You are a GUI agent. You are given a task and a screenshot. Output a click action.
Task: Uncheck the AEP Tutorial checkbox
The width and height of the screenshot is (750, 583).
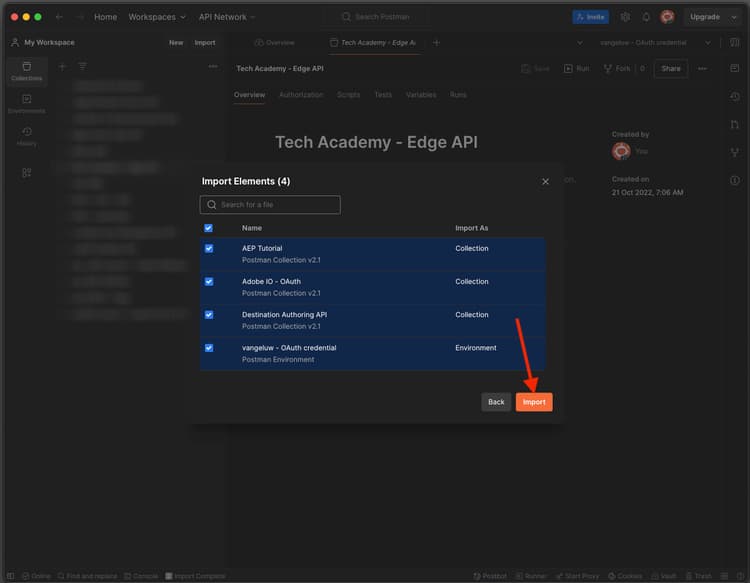click(209, 249)
